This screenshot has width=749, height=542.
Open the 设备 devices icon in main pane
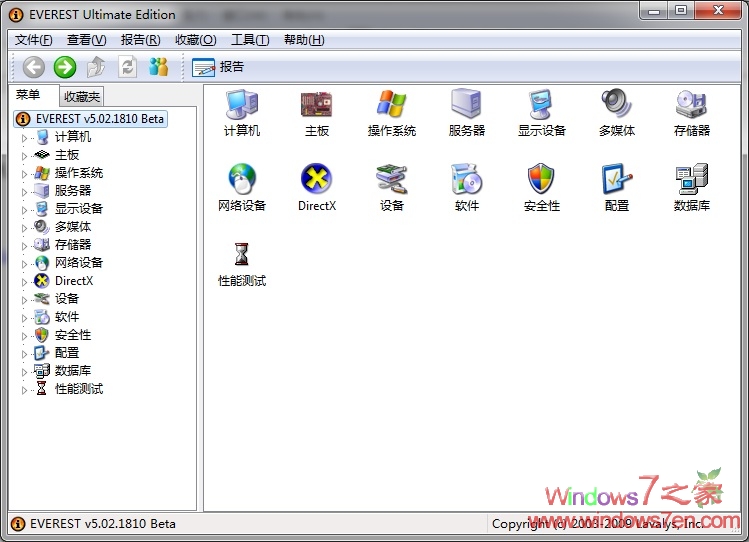click(391, 179)
